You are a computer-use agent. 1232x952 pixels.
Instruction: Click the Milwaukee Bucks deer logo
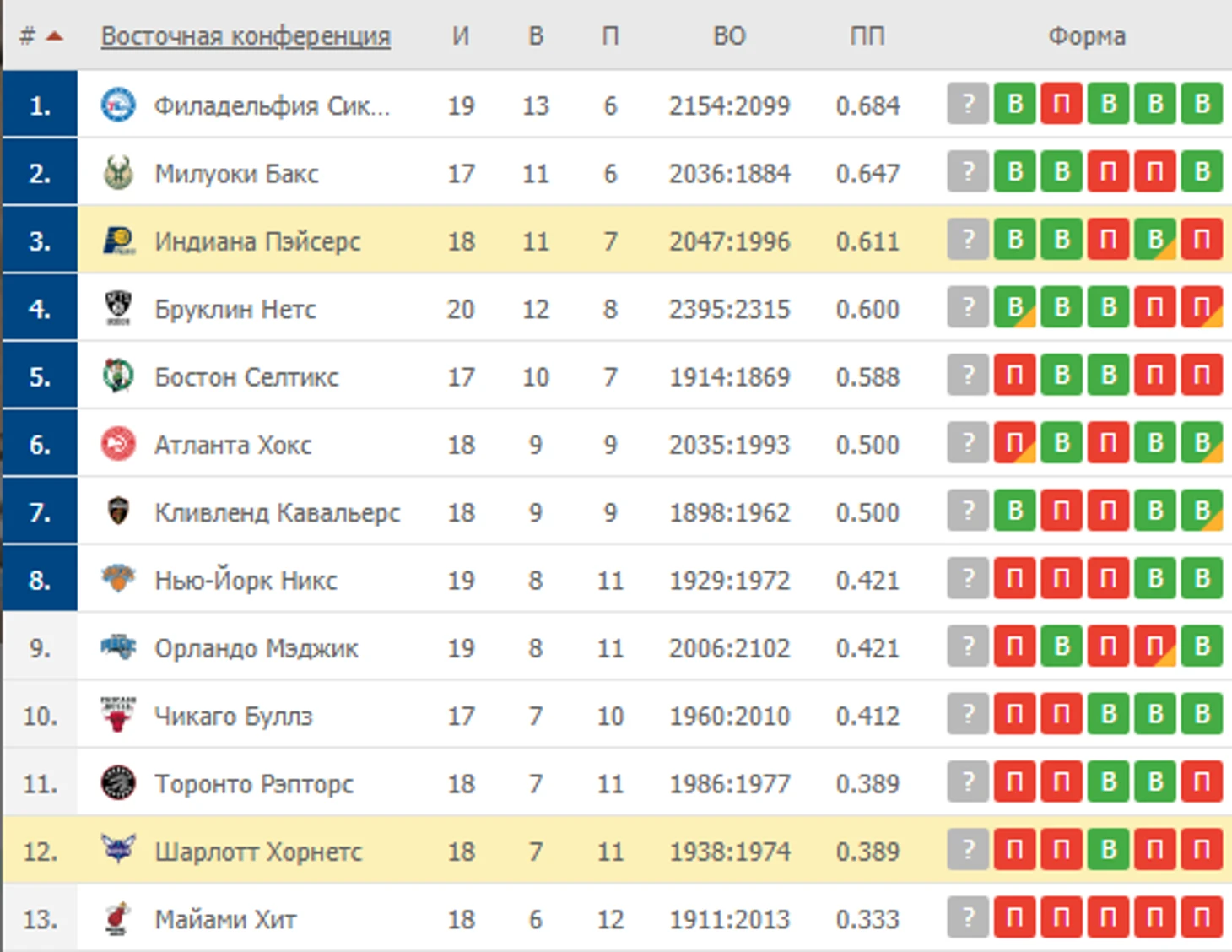[x=118, y=172]
